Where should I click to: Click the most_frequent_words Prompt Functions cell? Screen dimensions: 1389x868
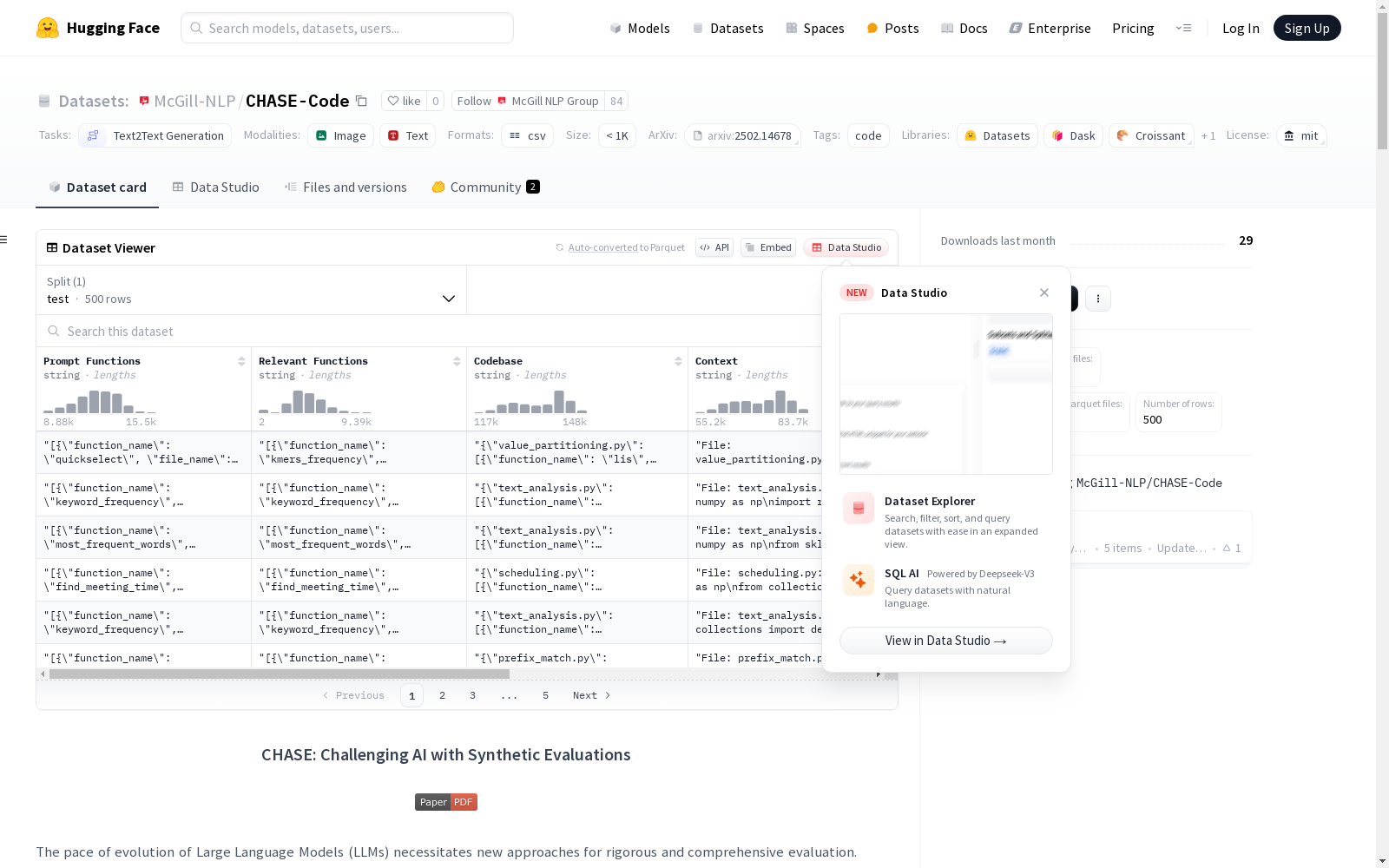[144, 537]
